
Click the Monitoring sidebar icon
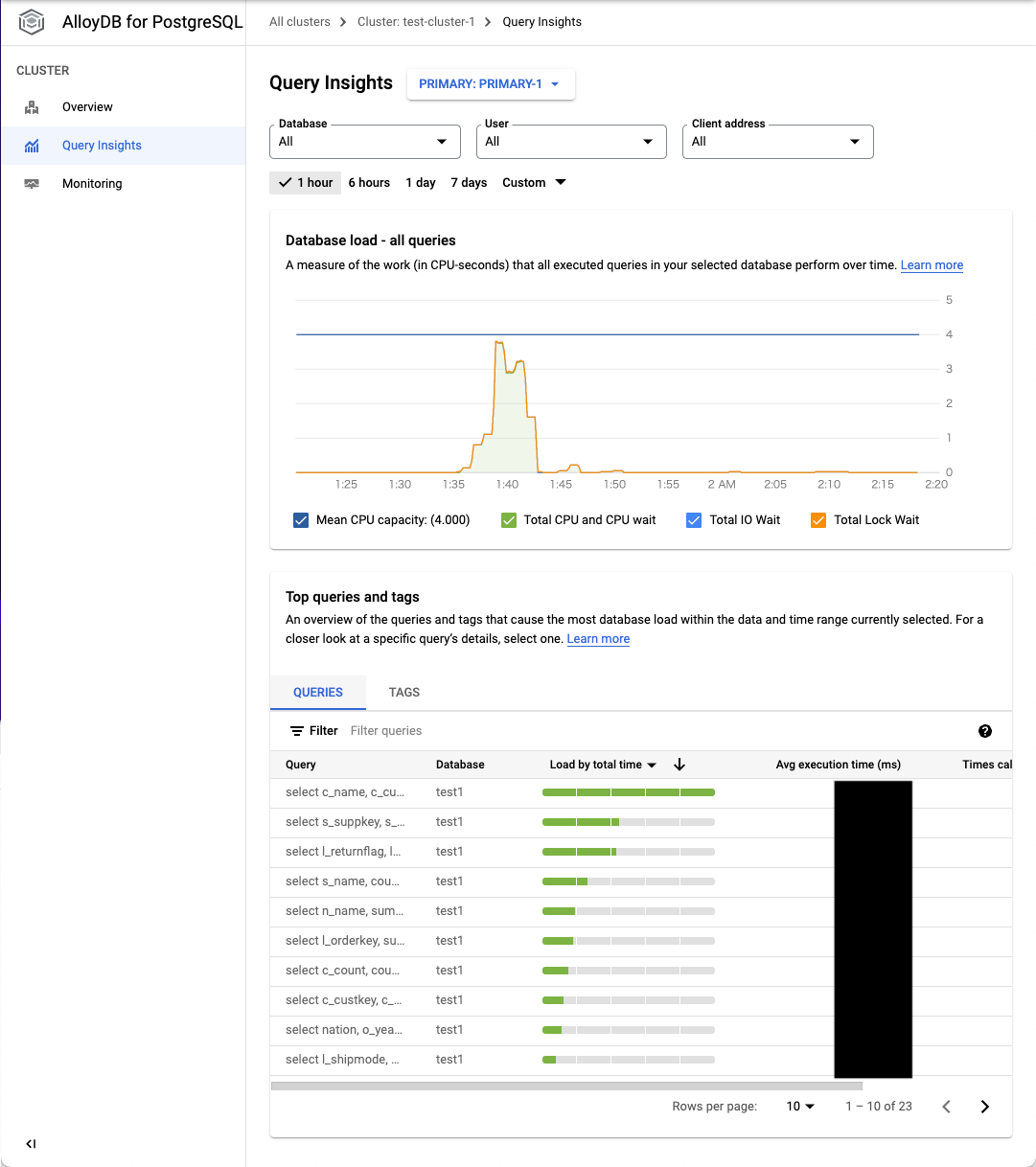[32, 184]
